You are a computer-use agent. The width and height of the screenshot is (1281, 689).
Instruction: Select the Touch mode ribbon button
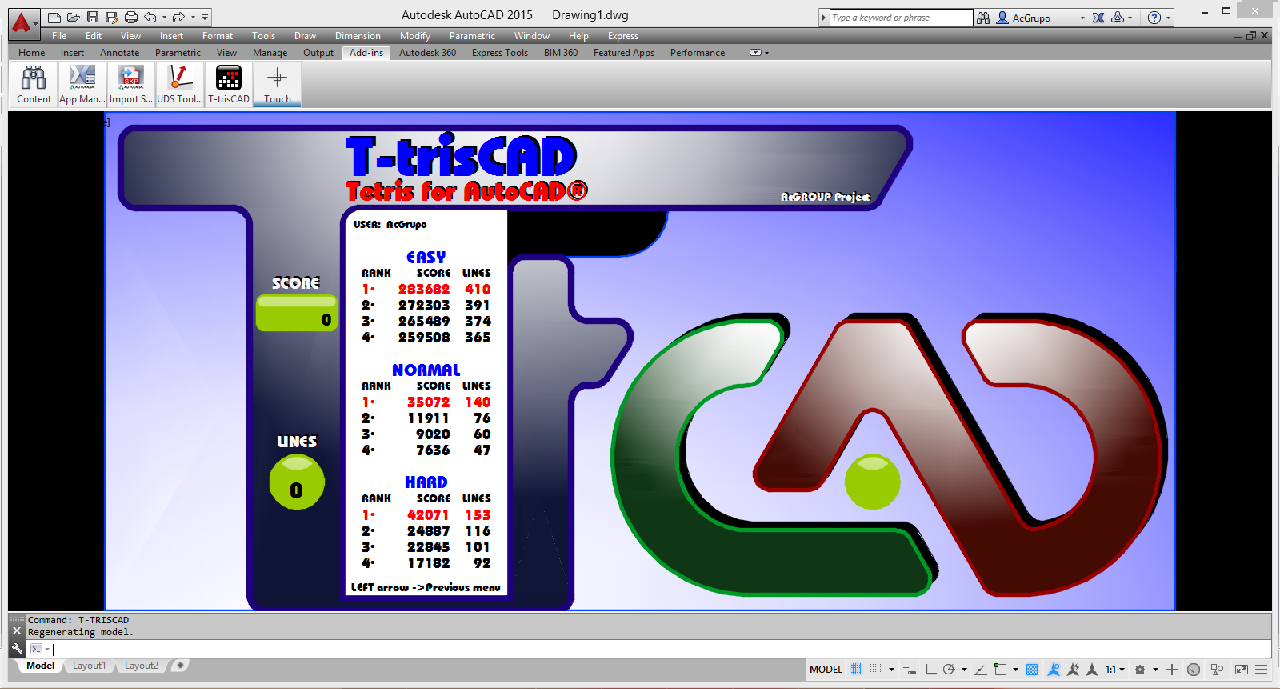(277, 84)
